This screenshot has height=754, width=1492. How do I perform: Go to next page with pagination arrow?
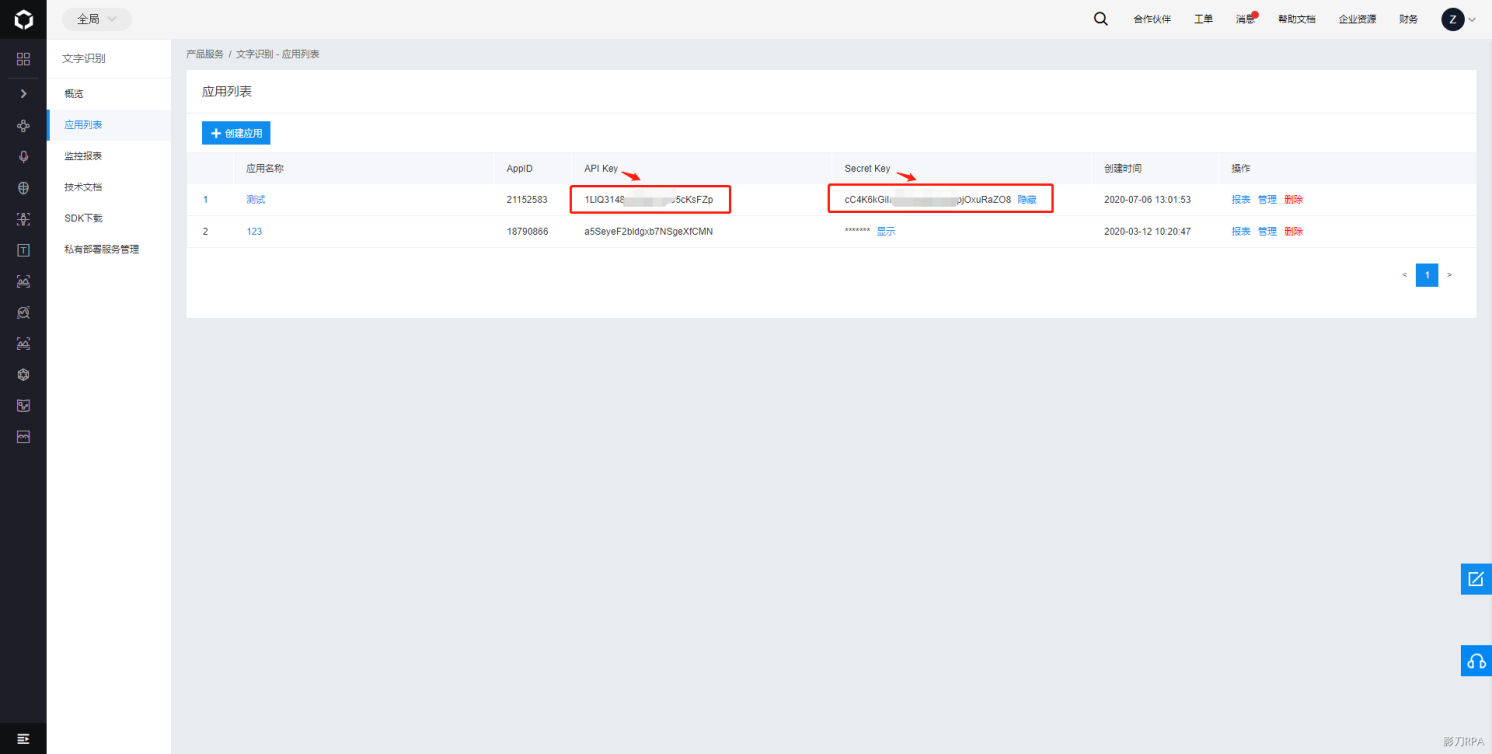pos(1450,275)
